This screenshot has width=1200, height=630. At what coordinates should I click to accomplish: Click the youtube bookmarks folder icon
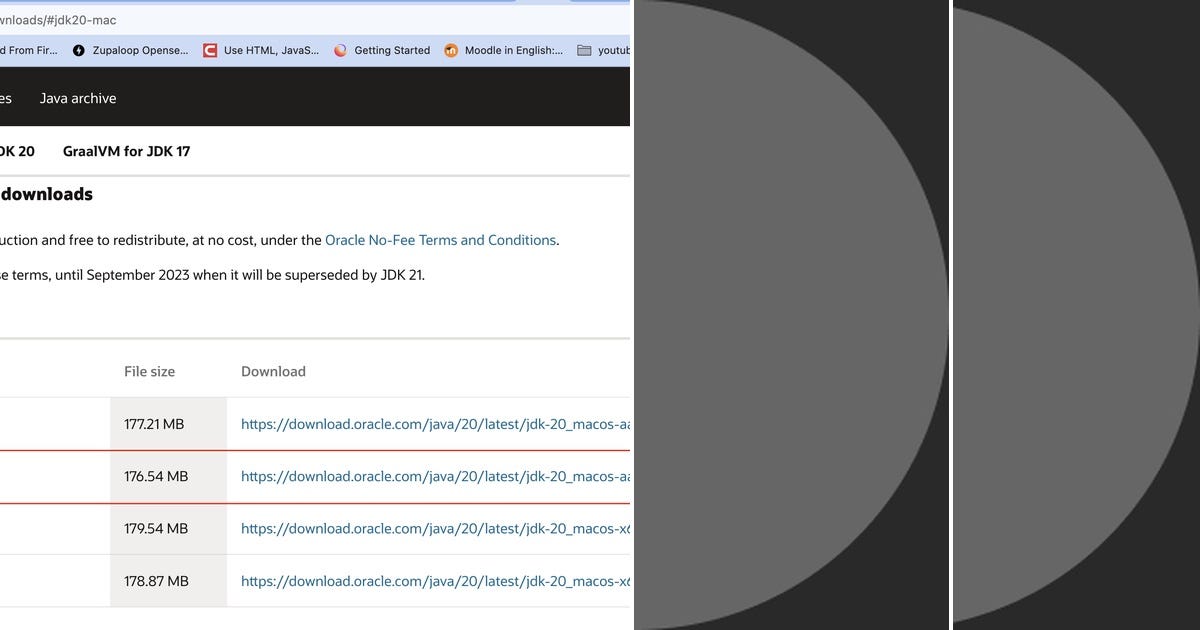point(582,50)
